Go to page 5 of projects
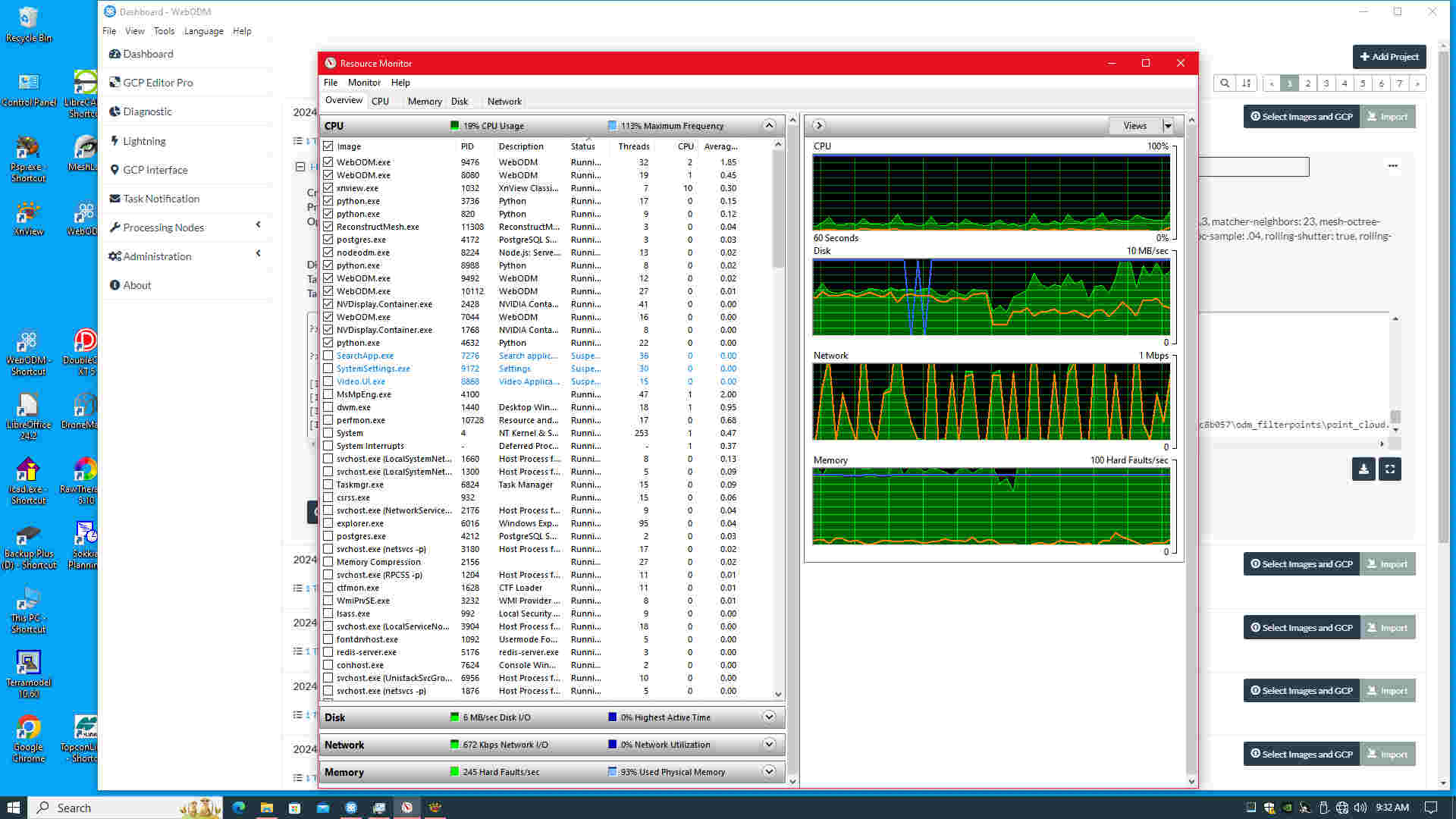 [1363, 83]
